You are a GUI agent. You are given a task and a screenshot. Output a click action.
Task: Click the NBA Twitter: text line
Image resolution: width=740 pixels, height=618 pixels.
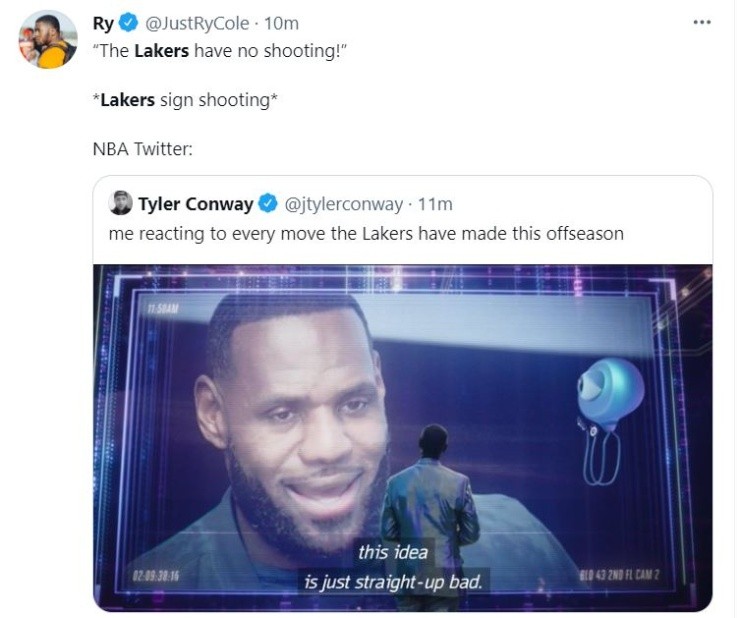pos(141,149)
